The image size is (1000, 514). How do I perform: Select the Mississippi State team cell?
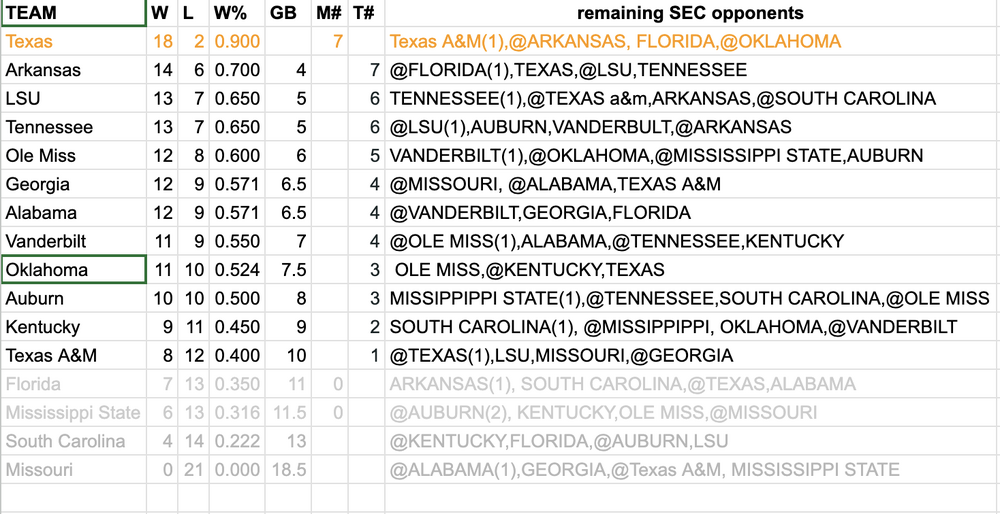point(72,413)
